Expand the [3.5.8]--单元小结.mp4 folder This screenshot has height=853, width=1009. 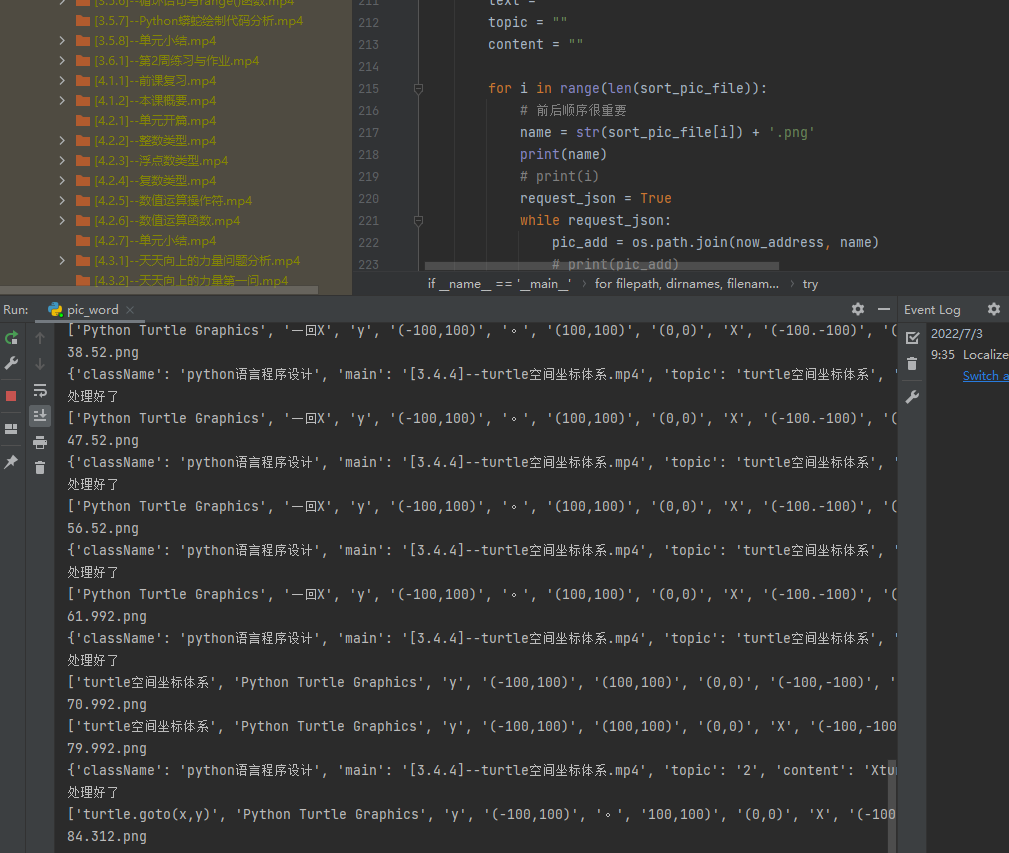tap(62, 41)
